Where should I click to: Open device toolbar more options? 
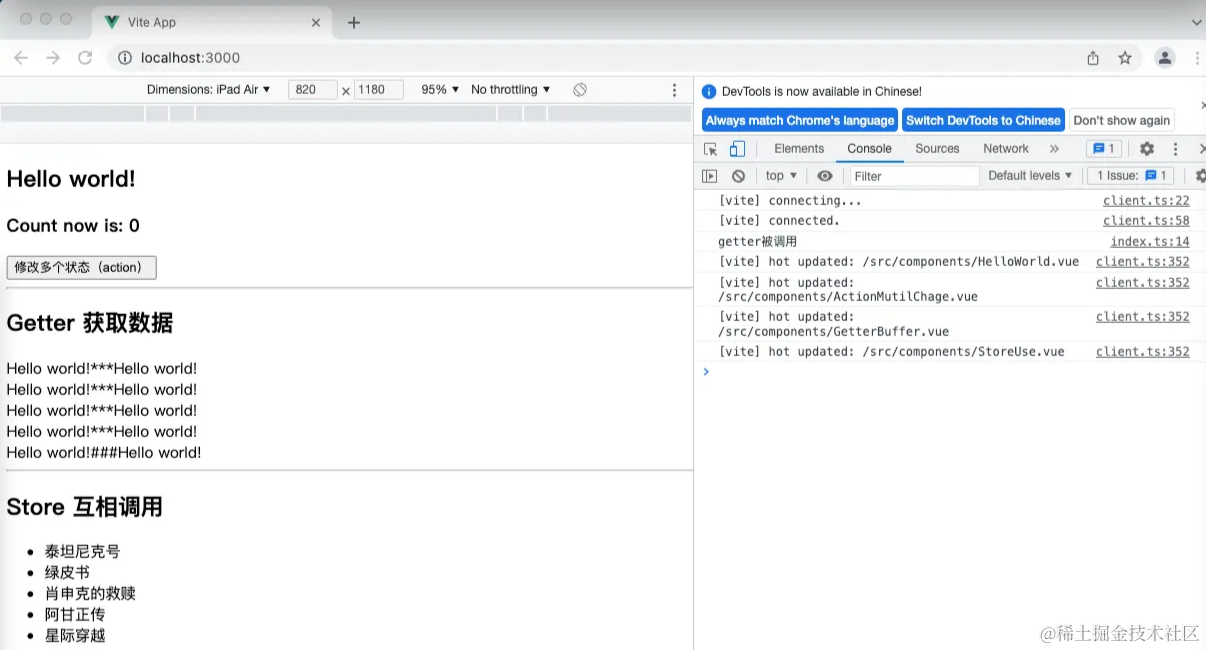coord(675,90)
